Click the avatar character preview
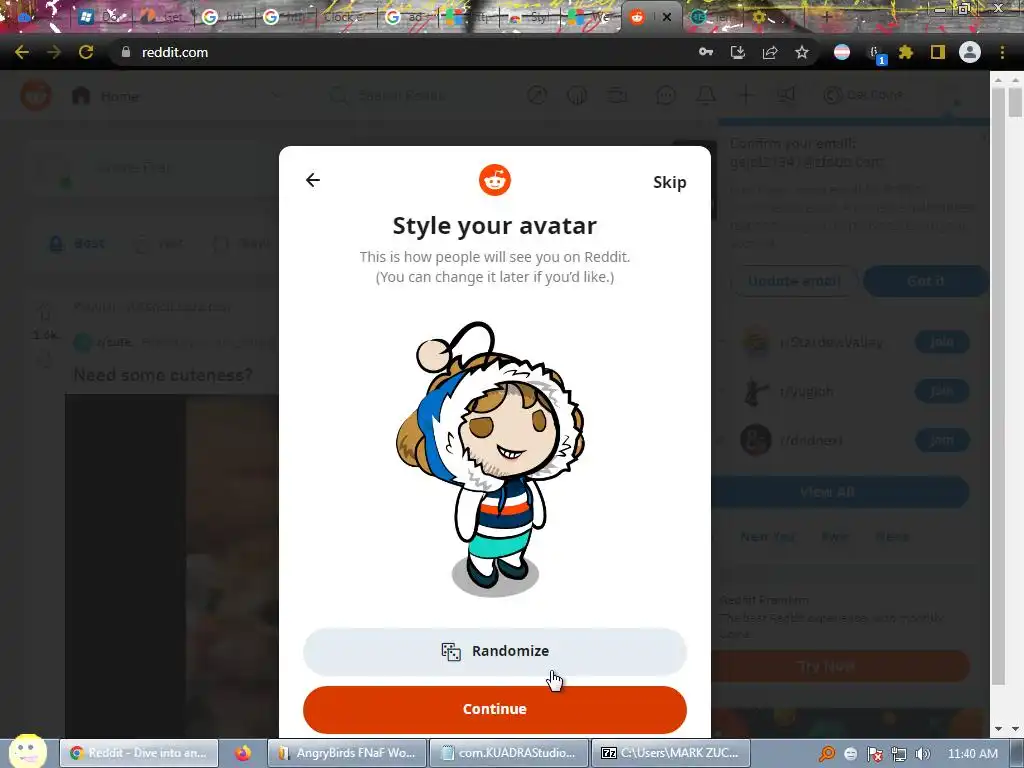 point(490,458)
